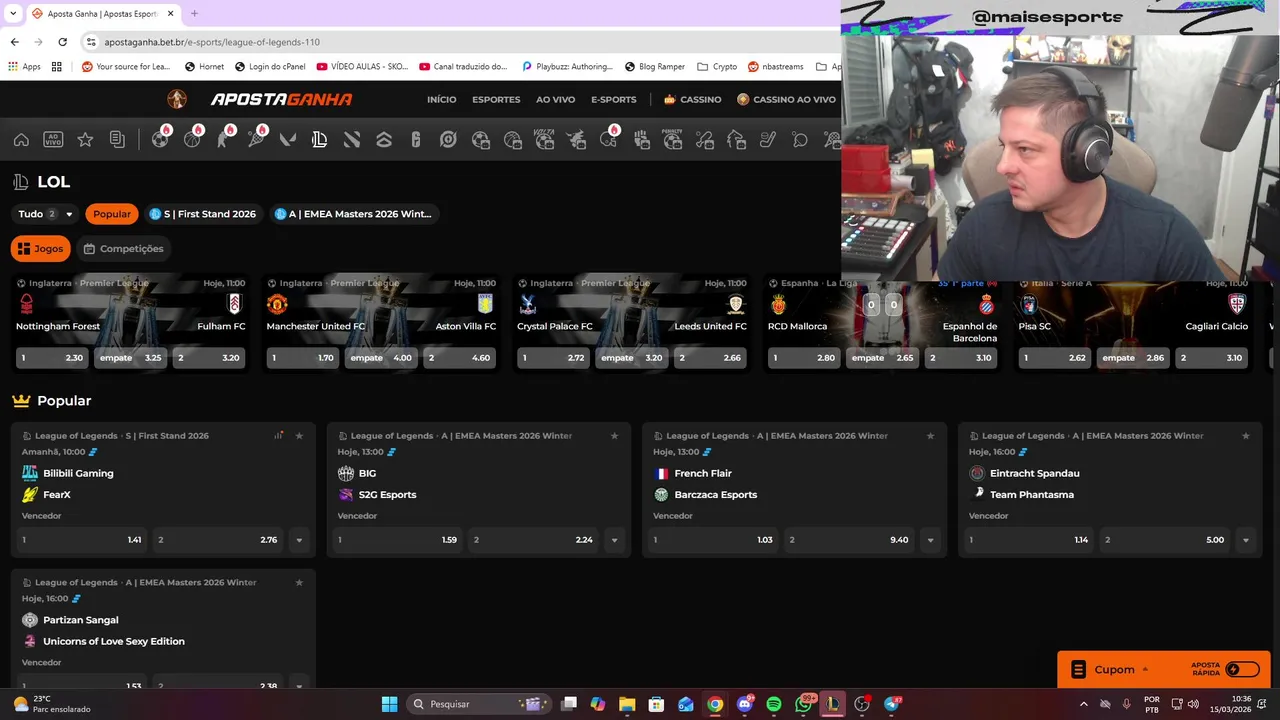Bet on Bilibili Gaming at 1.41

pyautogui.click(x=80, y=540)
